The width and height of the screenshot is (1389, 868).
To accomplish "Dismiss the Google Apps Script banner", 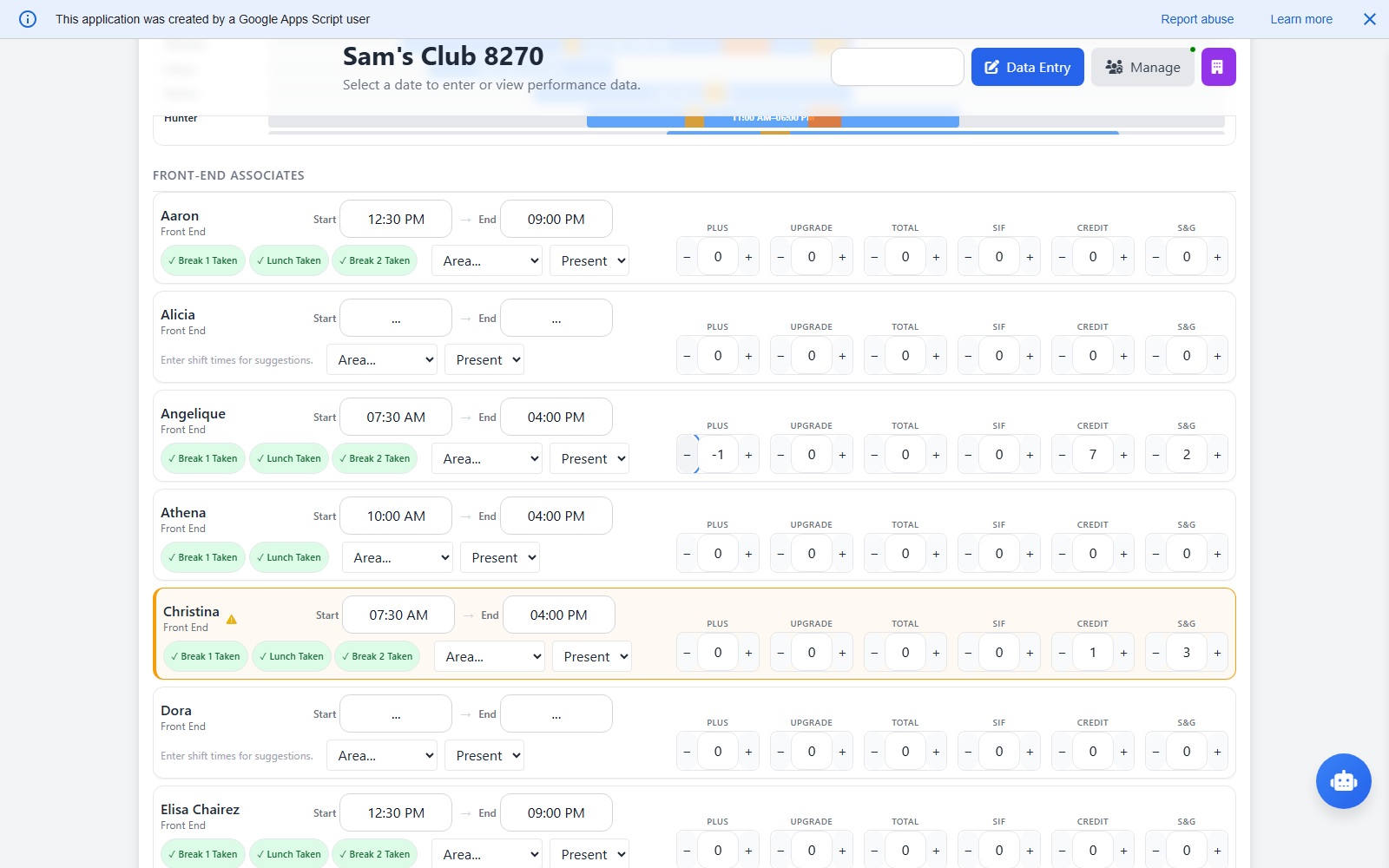I will coord(1369,19).
